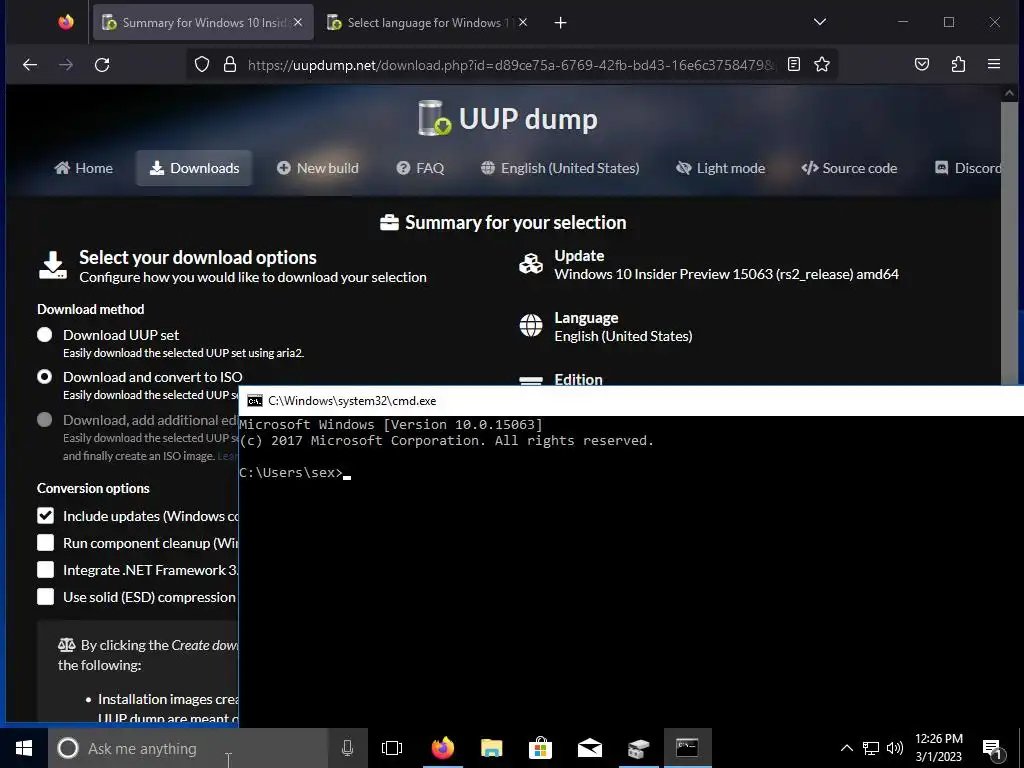Open the box-shaped app icon beside Mail on the taskbar
This screenshot has height=768, width=1024.
coord(638,748)
